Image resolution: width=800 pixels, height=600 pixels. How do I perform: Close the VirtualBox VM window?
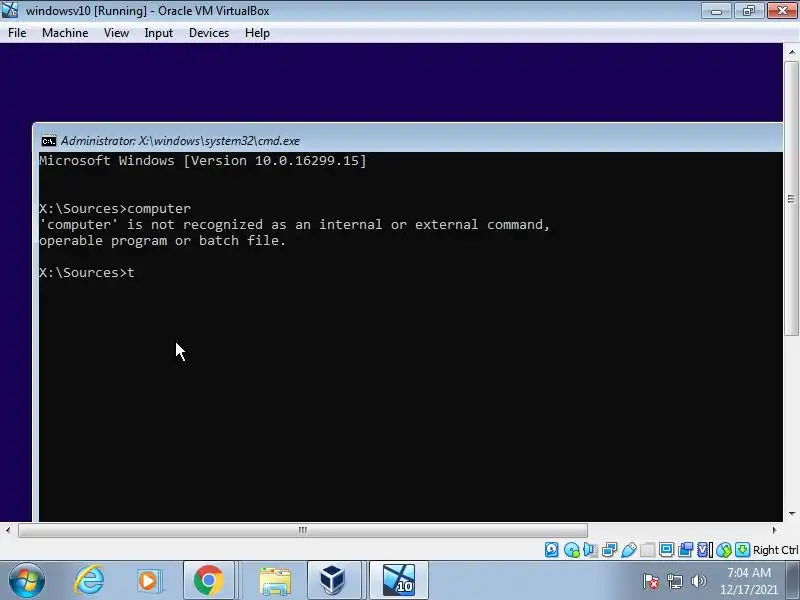pos(782,11)
